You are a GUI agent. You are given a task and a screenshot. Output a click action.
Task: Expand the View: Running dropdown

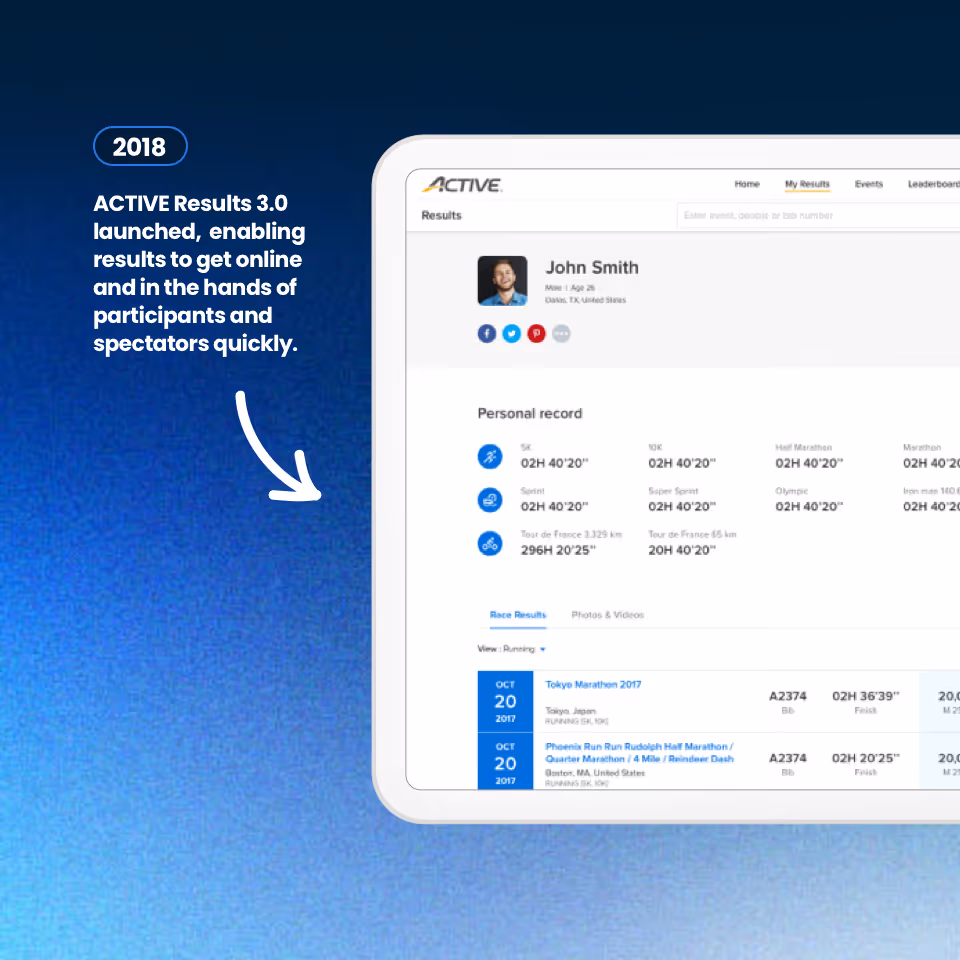point(512,649)
